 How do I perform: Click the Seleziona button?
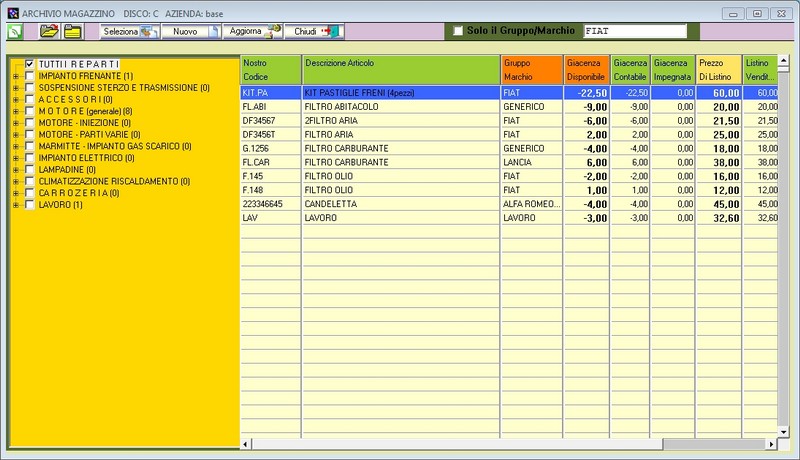coord(130,32)
